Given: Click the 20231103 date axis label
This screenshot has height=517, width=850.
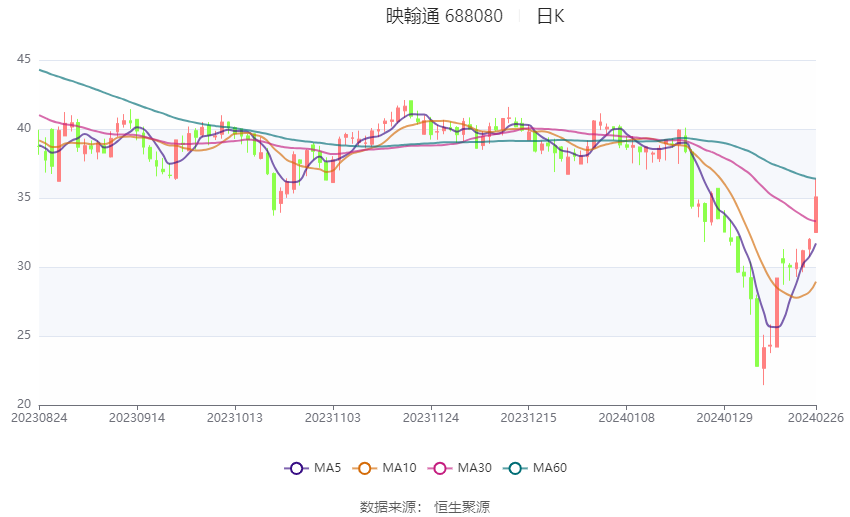Looking at the screenshot, I should tap(333, 418).
